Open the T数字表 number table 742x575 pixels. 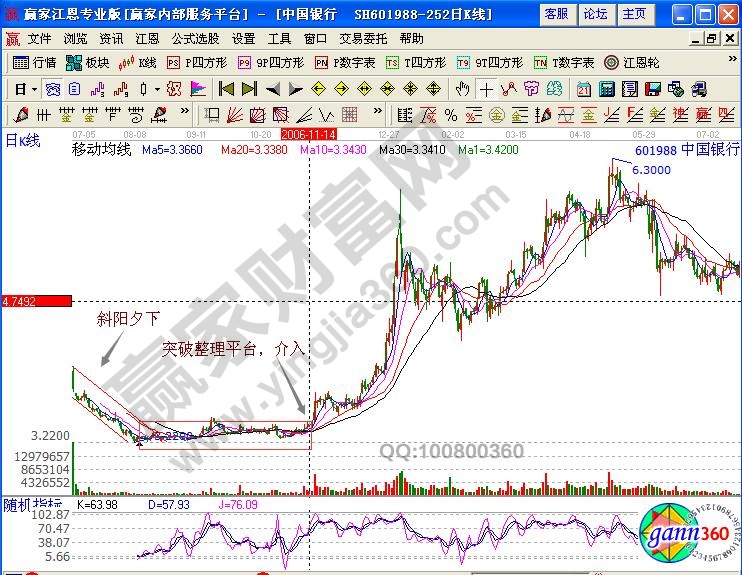[x=565, y=62]
